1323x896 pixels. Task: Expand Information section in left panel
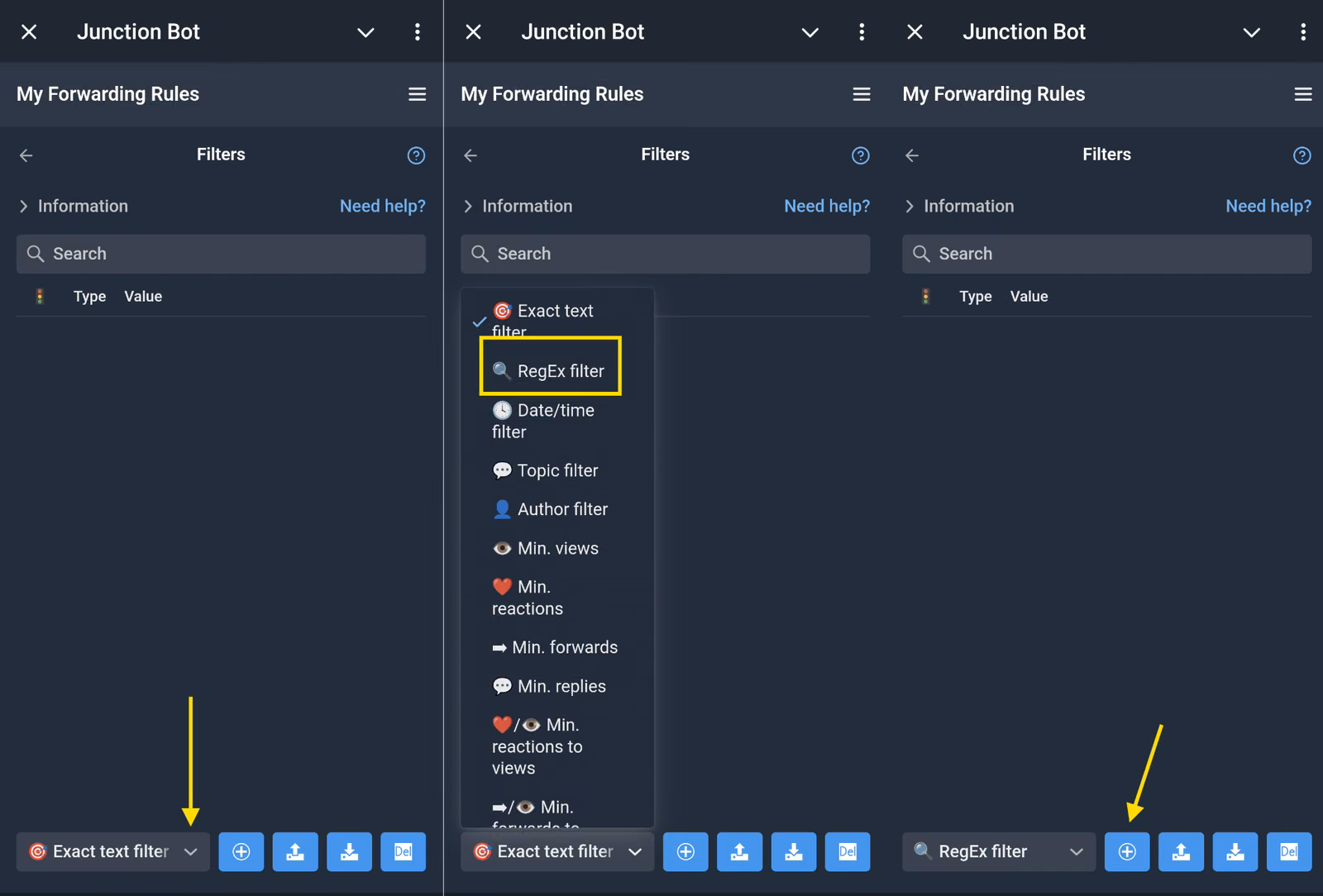coord(74,206)
